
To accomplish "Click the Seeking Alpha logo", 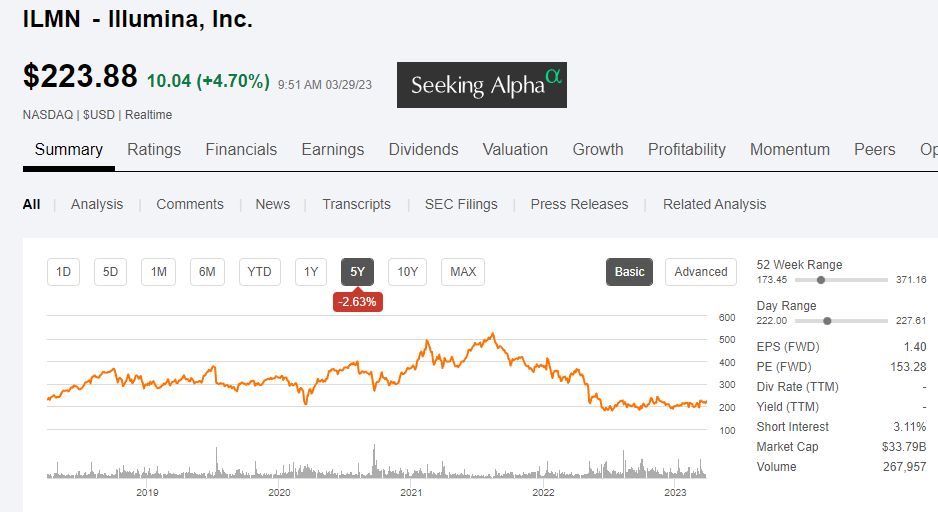I will pyautogui.click(x=482, y=85).
